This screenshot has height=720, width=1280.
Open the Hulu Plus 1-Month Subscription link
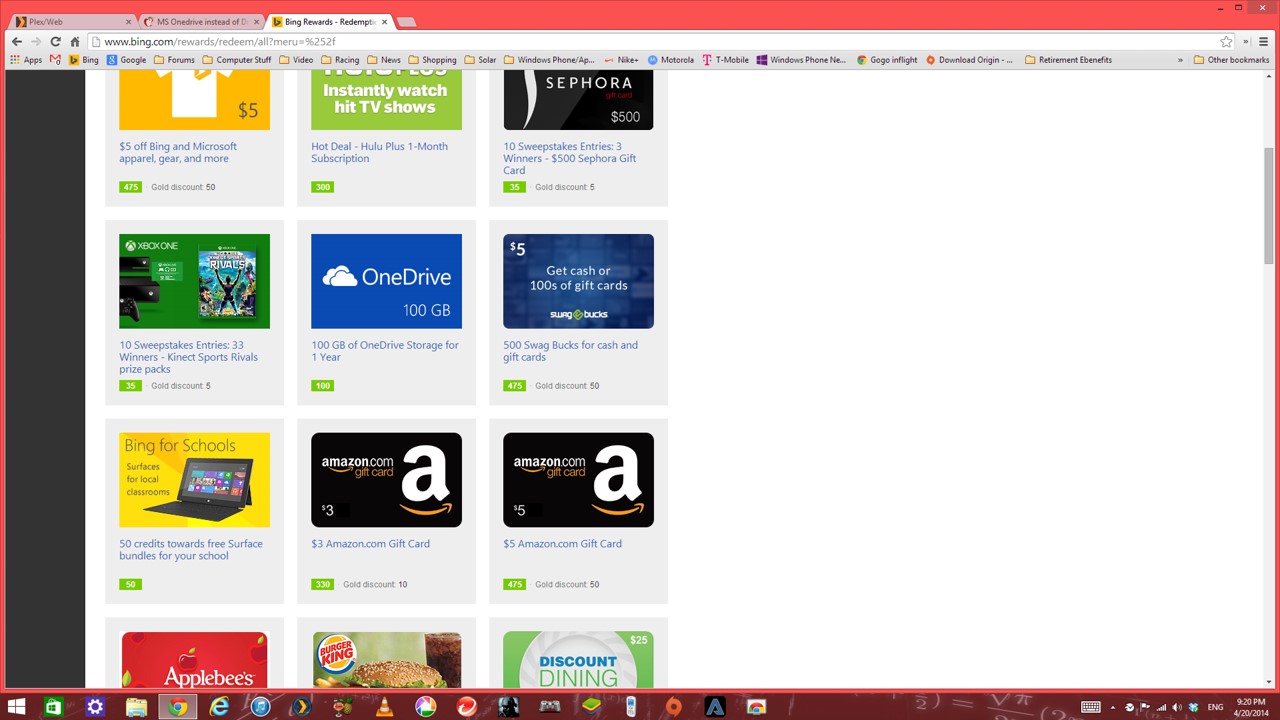[379, 152]
